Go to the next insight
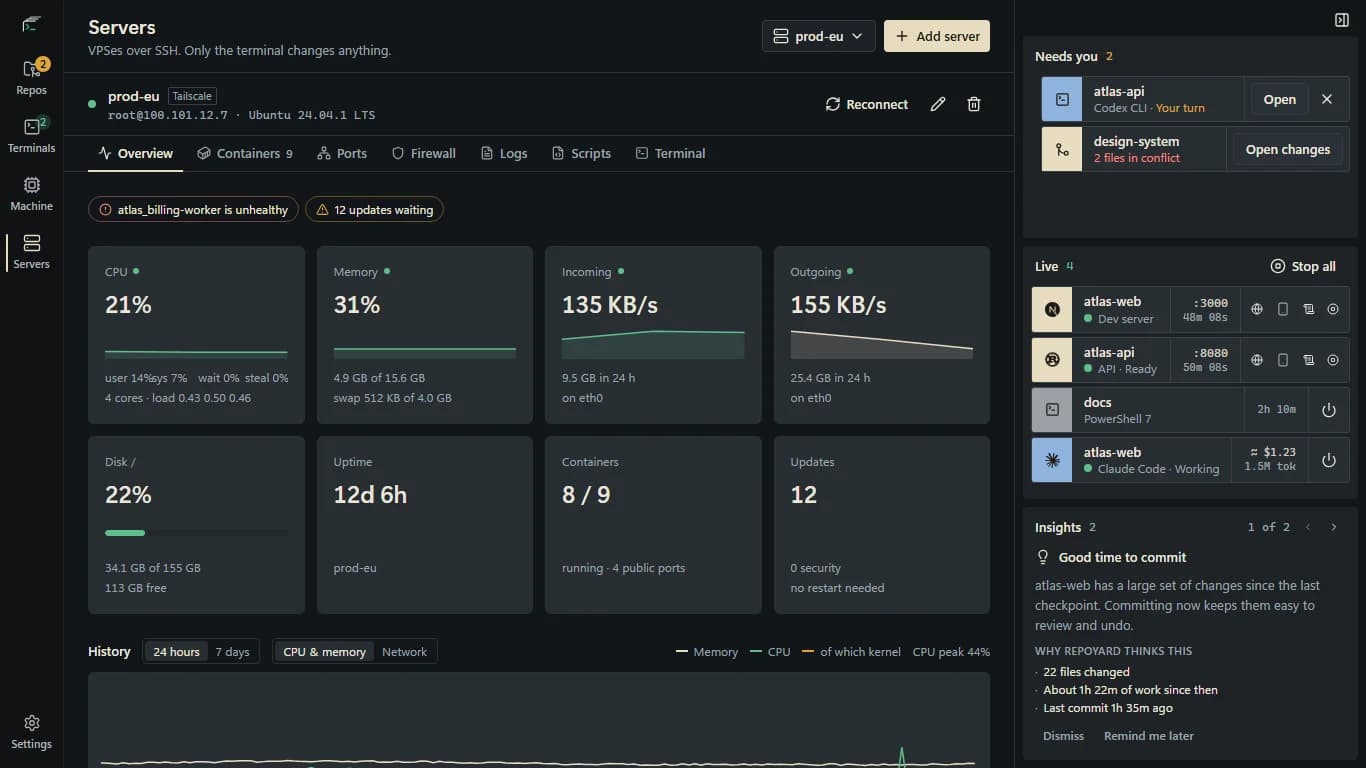Screen dimensions: 1366x768 pos(1333,527)
